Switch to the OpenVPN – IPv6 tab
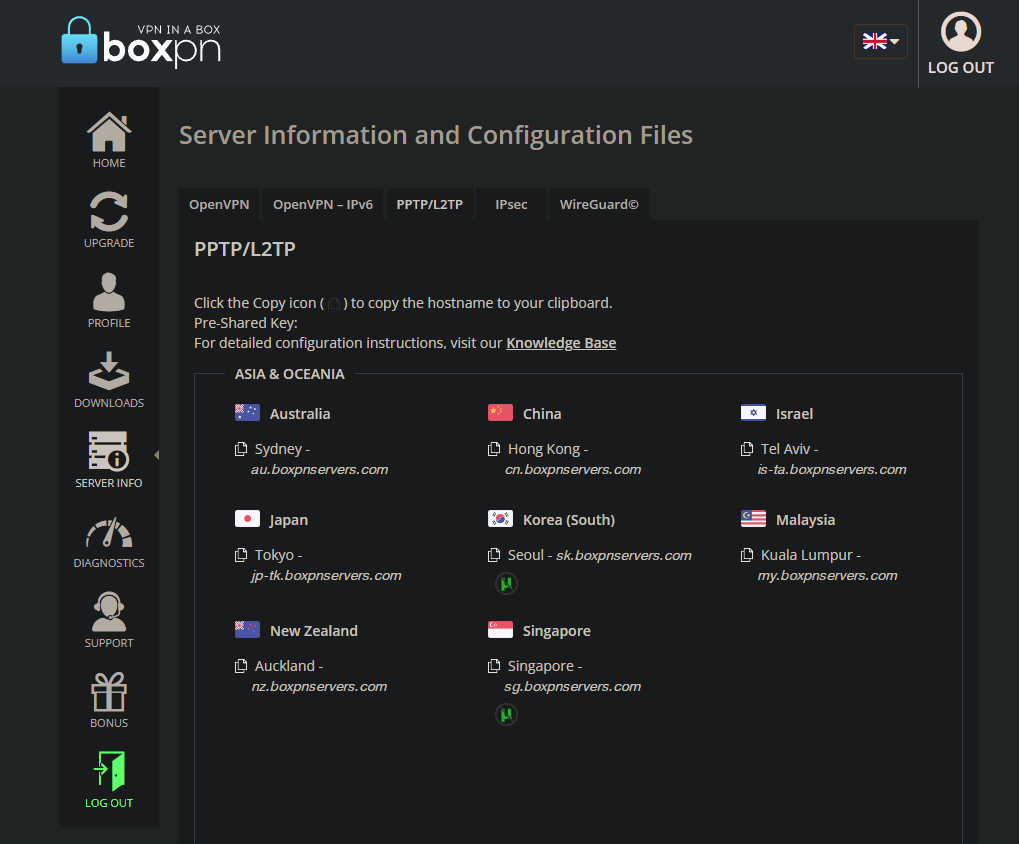Image resolution: width=1019 pixels, height=844 pixels. coord(323,204)
